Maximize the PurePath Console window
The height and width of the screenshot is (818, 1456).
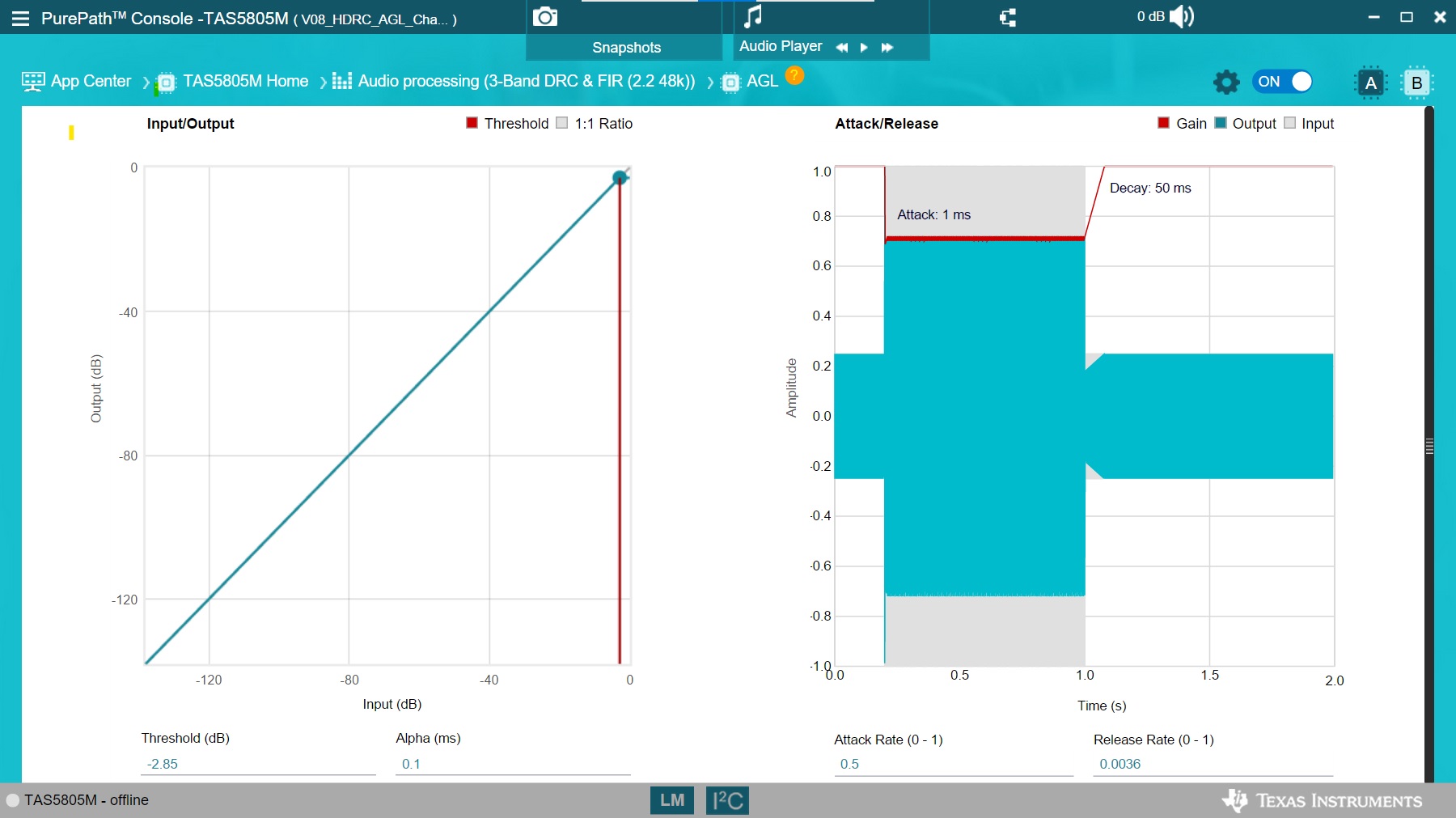pos(1407,17)
